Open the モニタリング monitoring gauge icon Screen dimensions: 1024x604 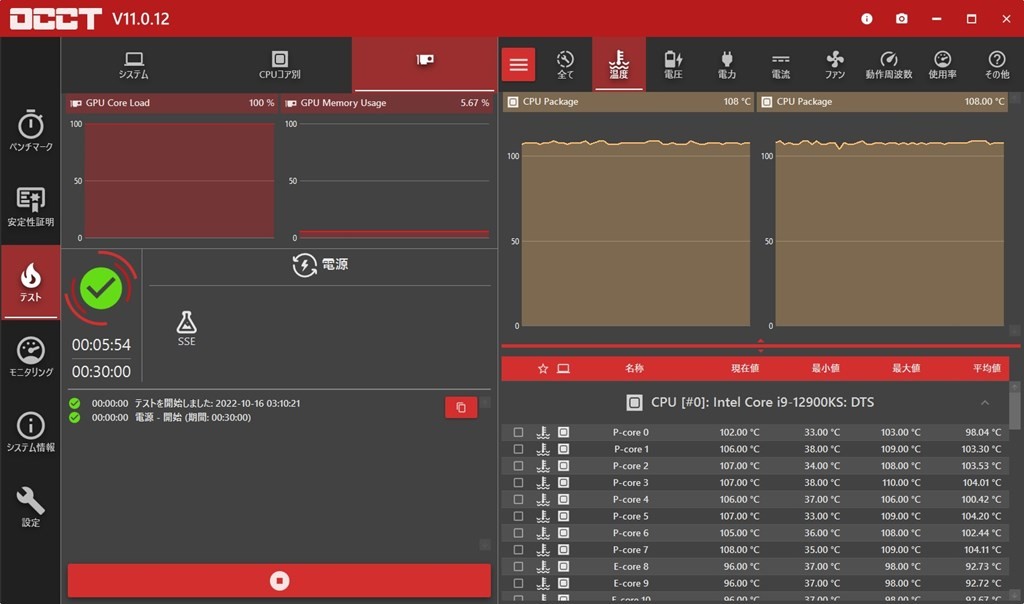tap(30, 357)
